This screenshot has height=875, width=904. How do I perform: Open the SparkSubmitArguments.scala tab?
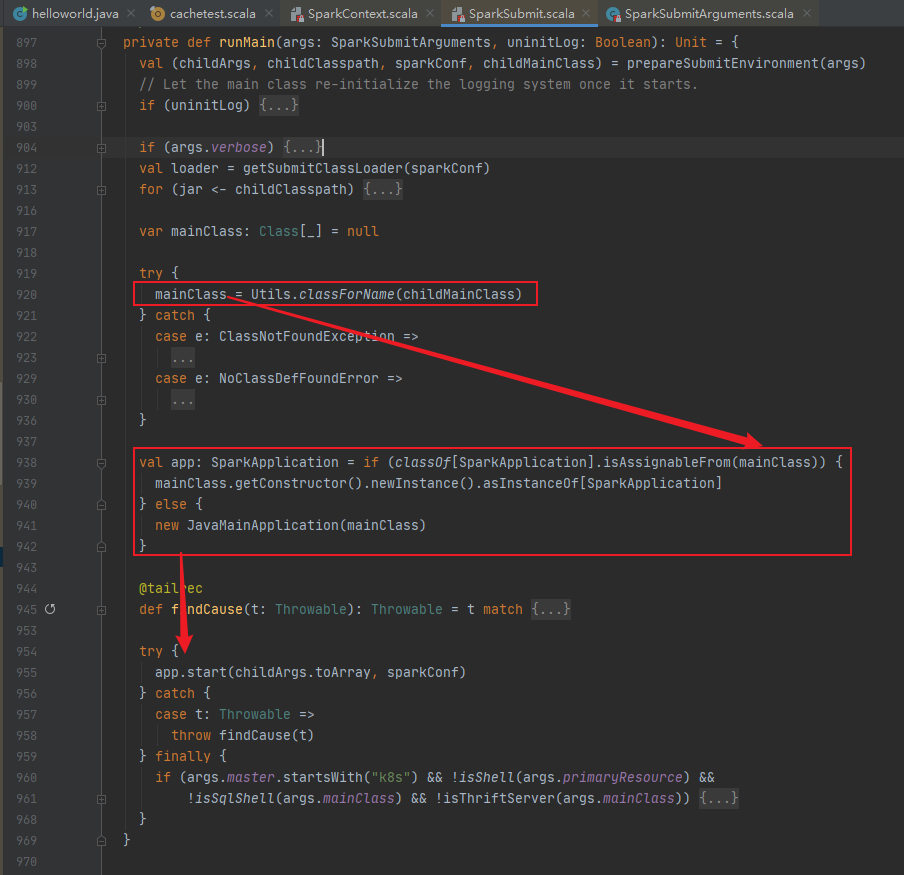709,14
